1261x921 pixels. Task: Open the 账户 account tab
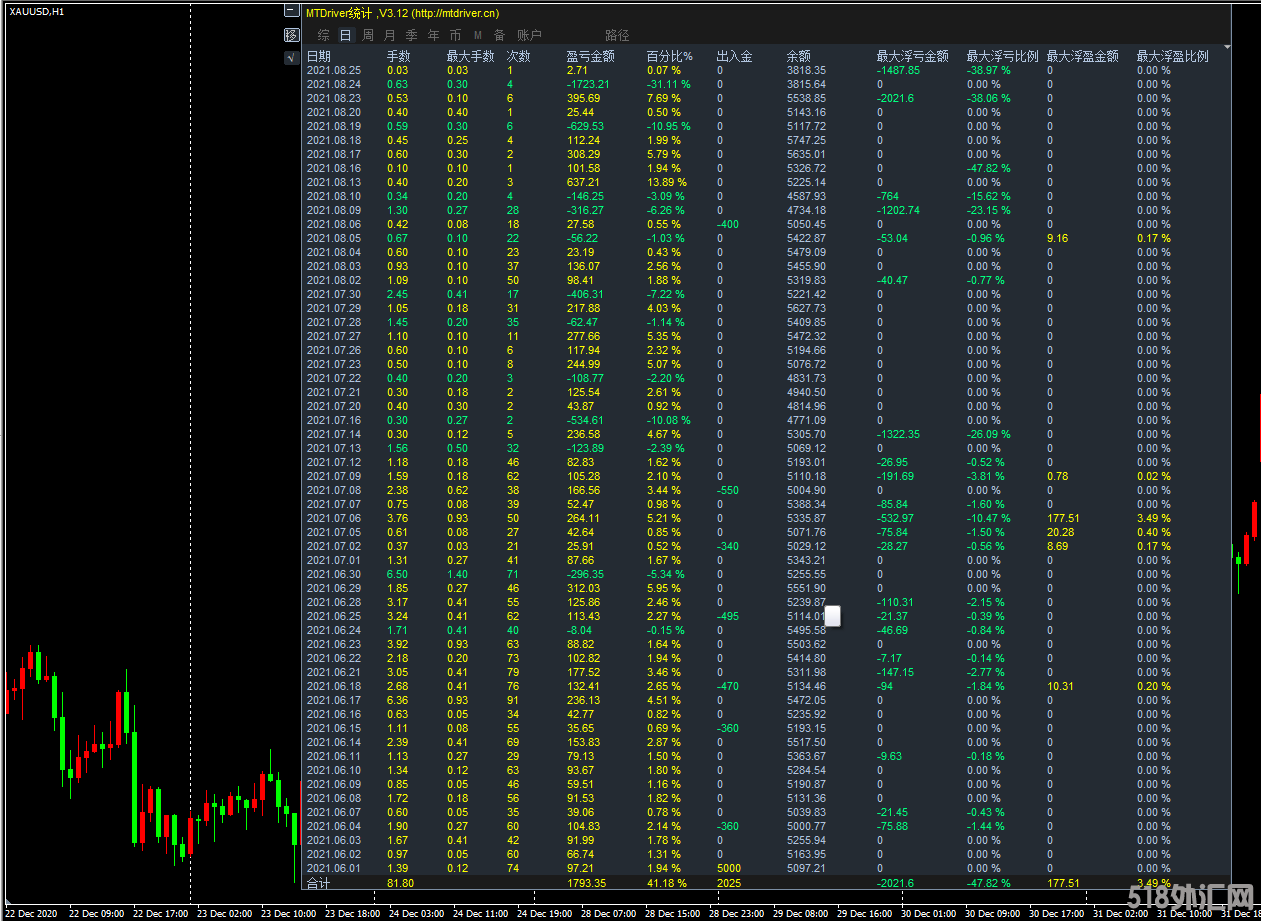530,35
